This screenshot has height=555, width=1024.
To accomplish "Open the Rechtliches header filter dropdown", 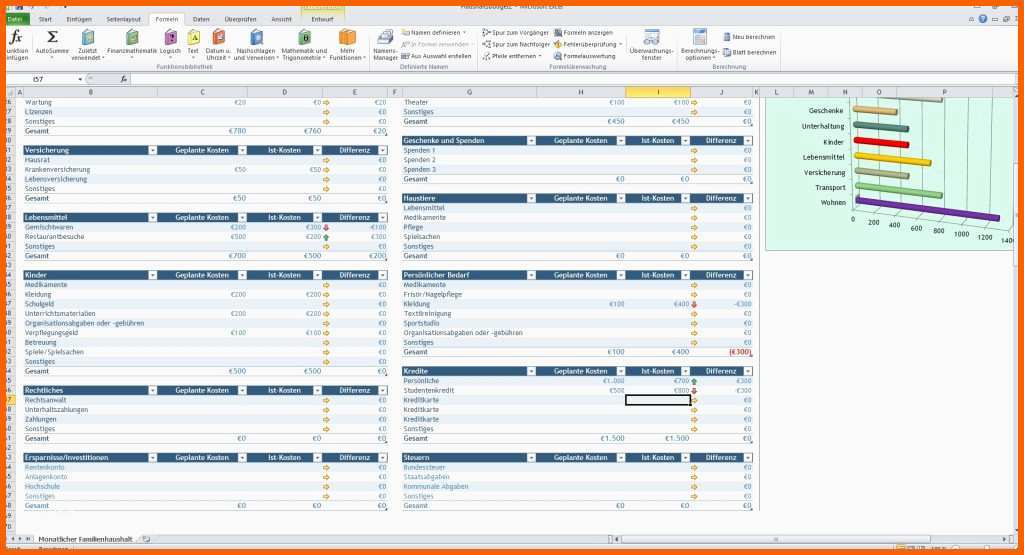I will (x=152, y=390).
